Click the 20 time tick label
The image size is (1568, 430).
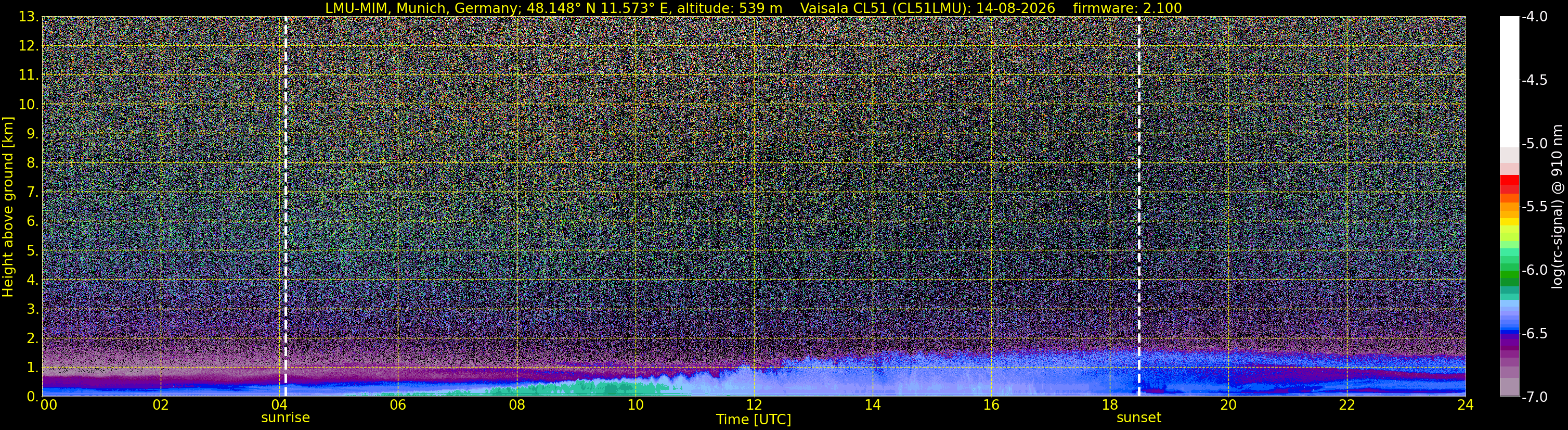click(x=1228, y=405)
